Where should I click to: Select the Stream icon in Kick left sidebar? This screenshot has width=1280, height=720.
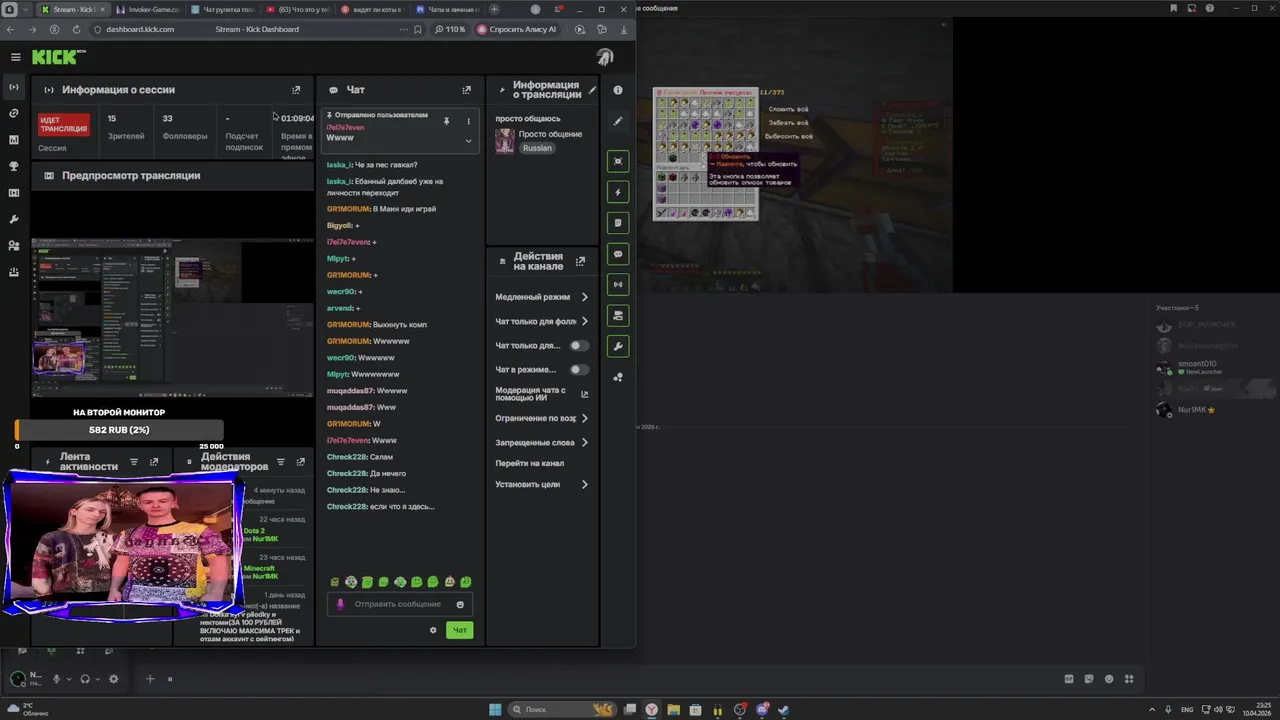pyautogui.click(x=14, y=87)
